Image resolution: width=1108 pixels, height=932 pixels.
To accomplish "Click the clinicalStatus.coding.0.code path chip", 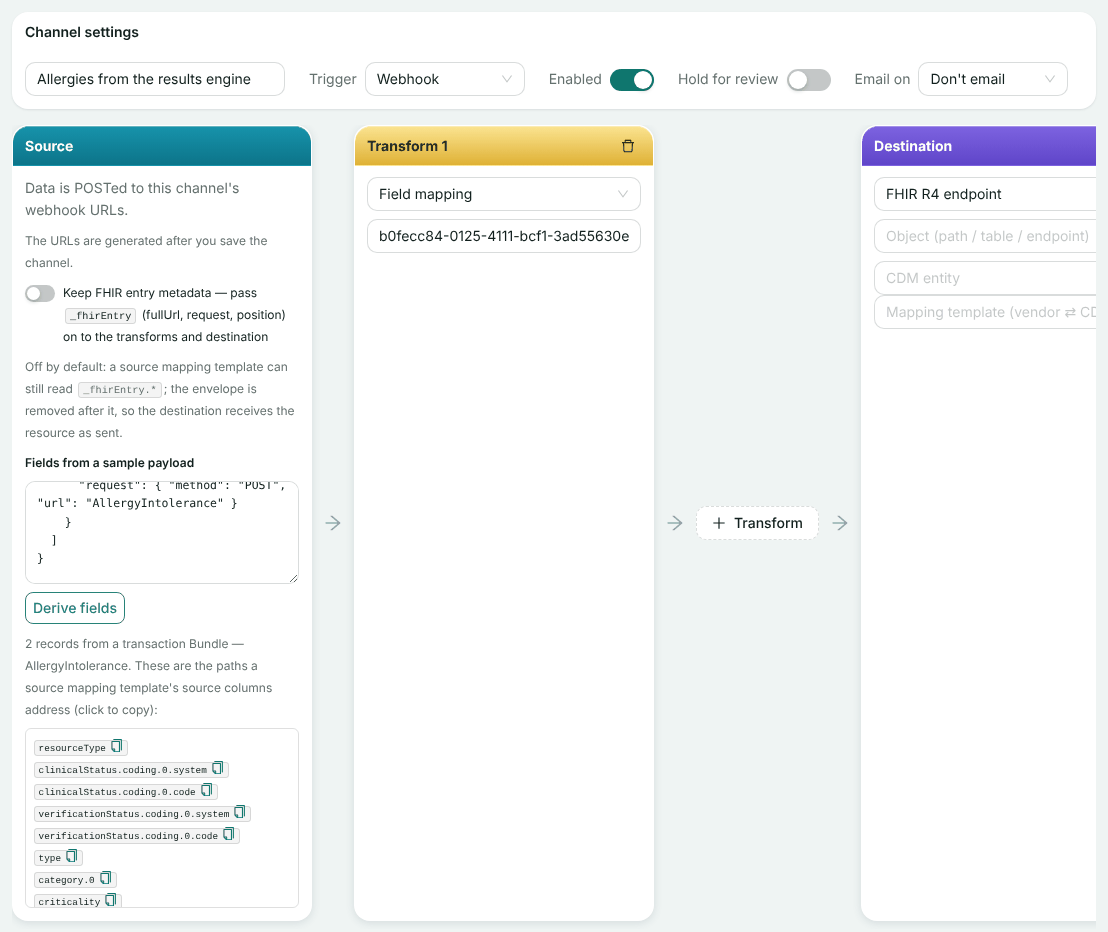I will point(126,791).
